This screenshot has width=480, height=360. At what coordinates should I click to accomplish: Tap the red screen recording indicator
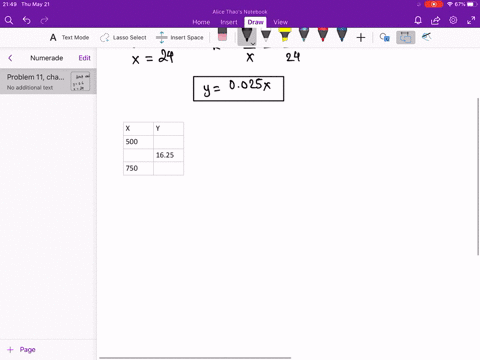pyautogui.click(x=434, y=4)
